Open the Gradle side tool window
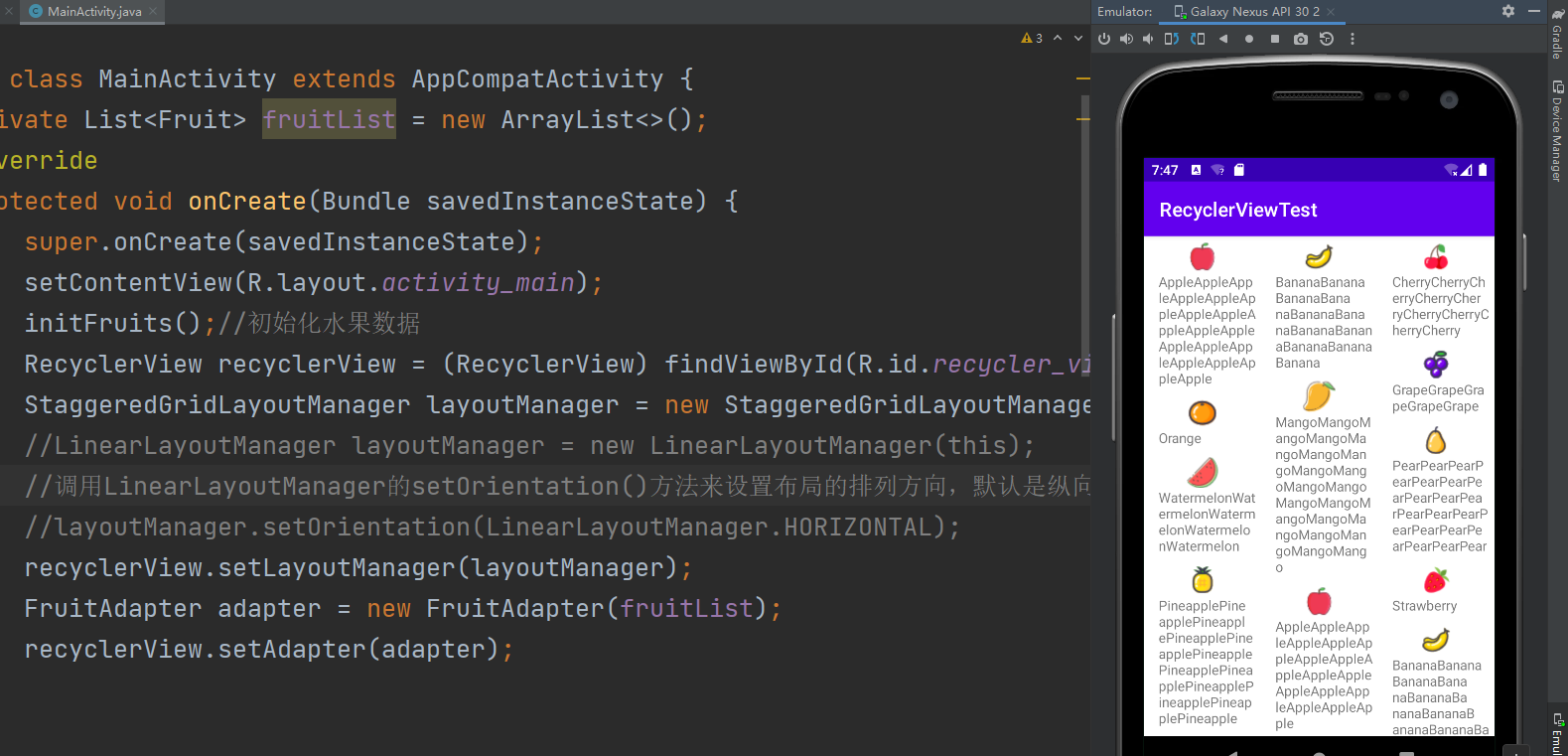Screen dimensions: 1568x756 coord(1557,36)
